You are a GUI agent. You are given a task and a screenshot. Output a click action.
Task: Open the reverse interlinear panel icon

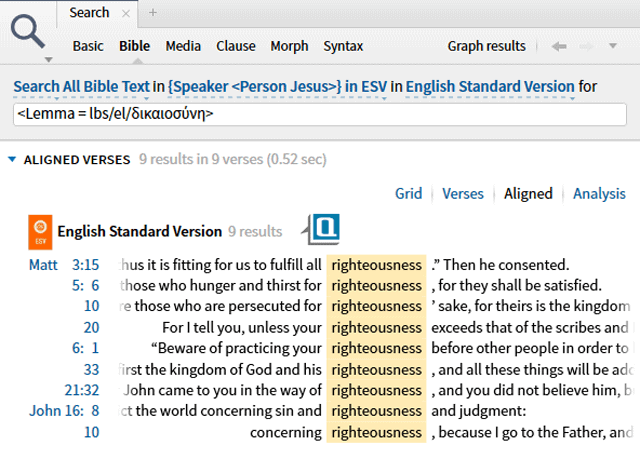click(324, 229)
